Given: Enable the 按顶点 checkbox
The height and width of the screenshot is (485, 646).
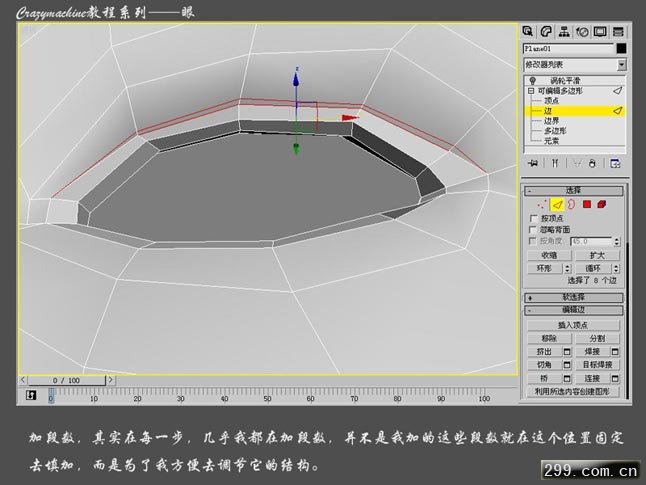Looking at the screenshot, I should (534, 218).
